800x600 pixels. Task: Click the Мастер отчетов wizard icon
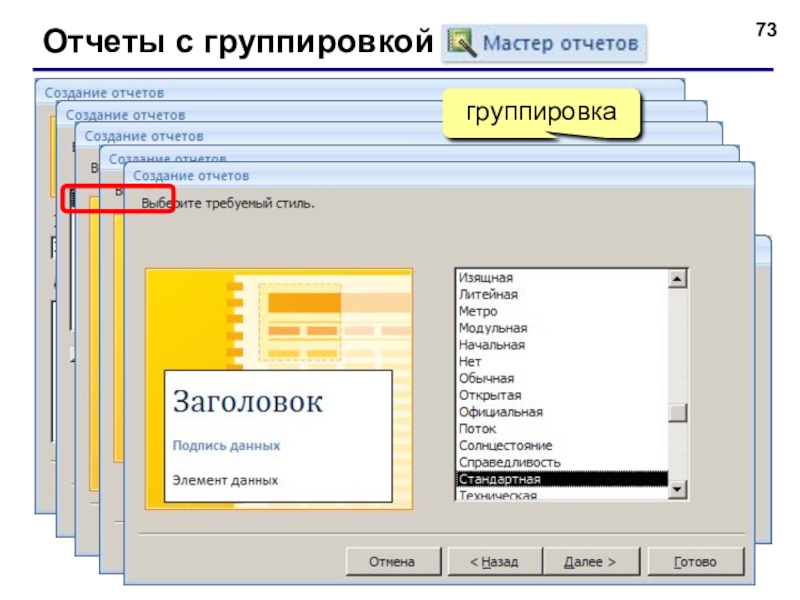pyautogui.click(x=462, y=43)
